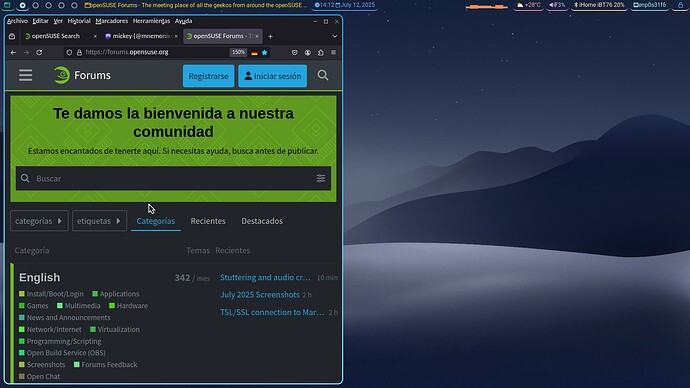Click the volume indicator in top bar

click(x=557, y=5)
